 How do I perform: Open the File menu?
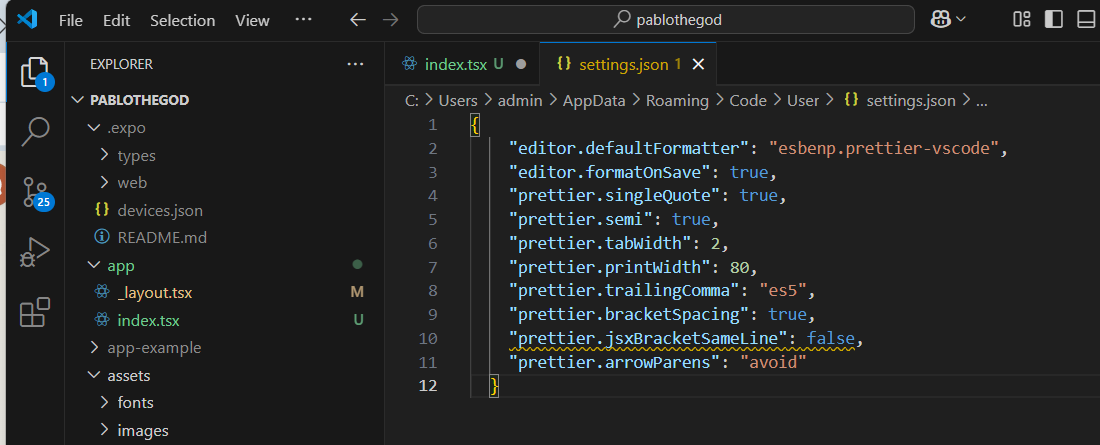(71, 20)
